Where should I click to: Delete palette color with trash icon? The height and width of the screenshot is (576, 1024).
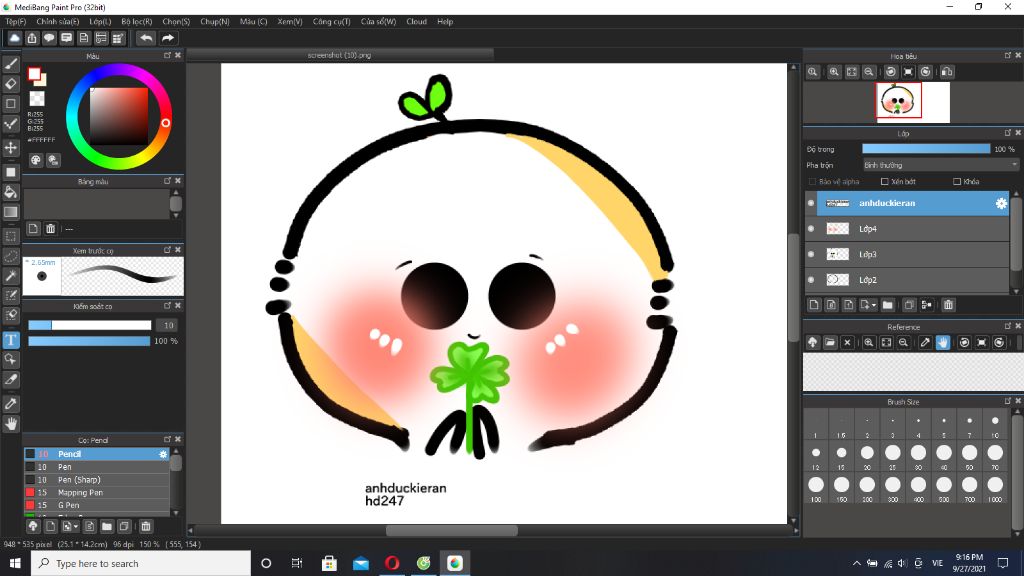tap(50, 229)
